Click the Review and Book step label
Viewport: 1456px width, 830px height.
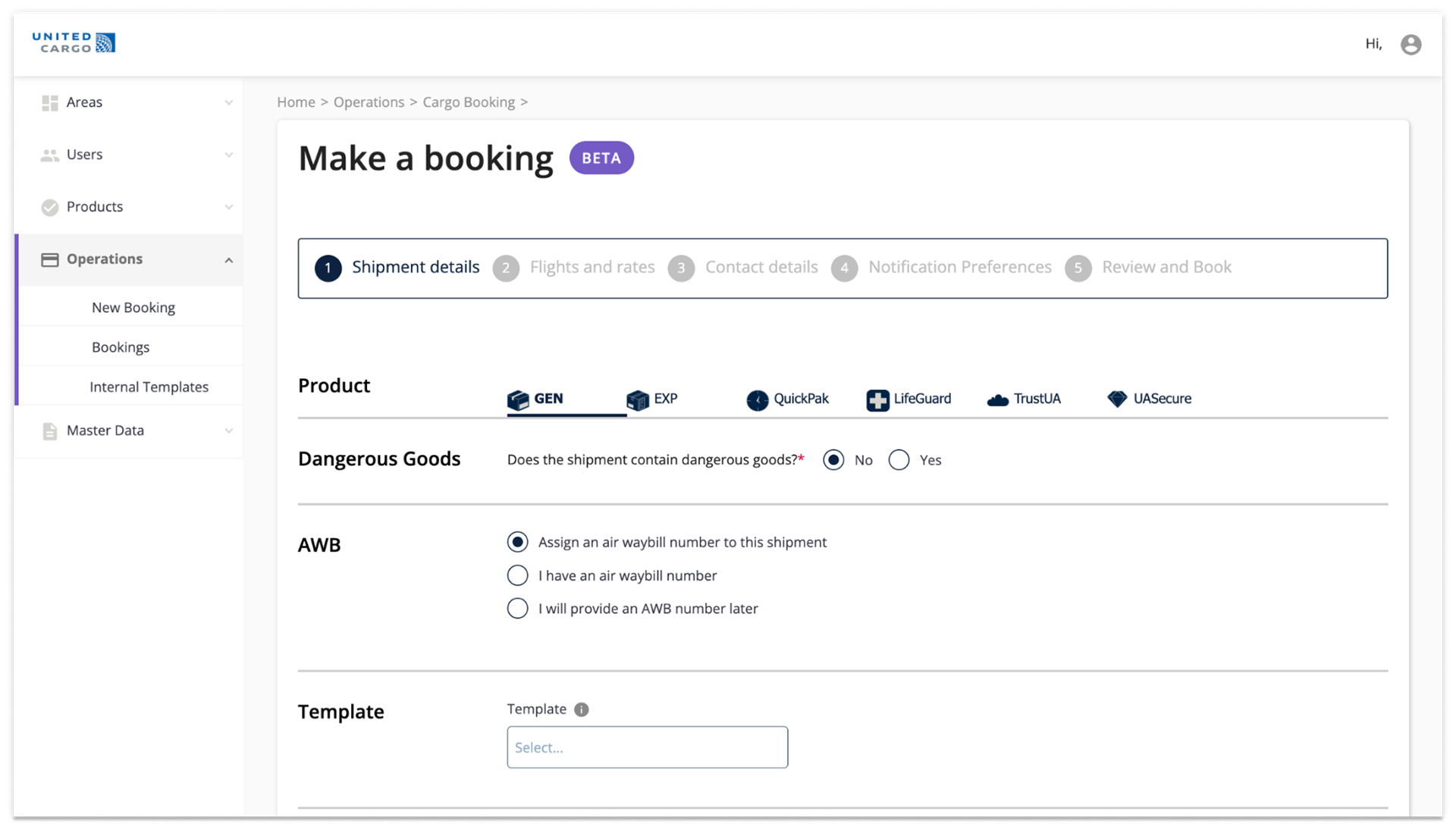tap(1166, 268)
